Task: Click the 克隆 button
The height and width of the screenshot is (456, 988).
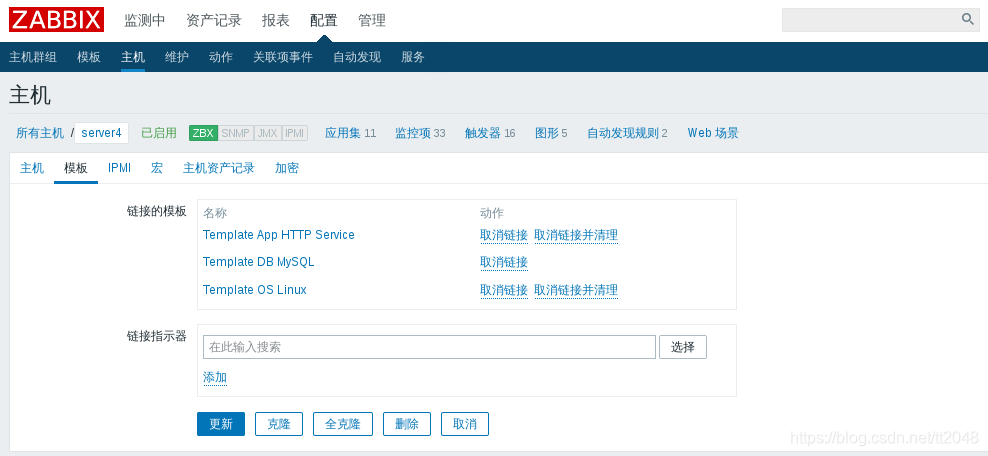Action: pos(279,424)
